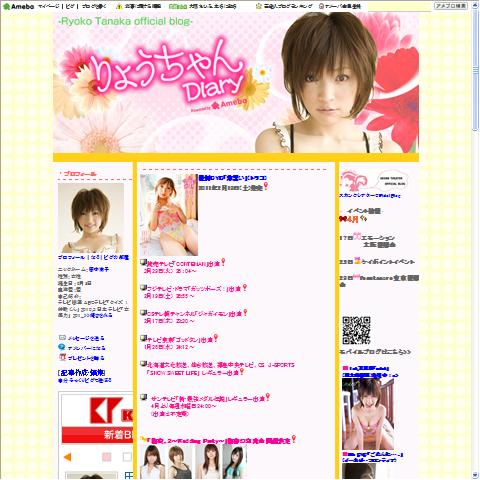Open マイページ link in top bar
The image size is (480, 480).
click(49, 6)
